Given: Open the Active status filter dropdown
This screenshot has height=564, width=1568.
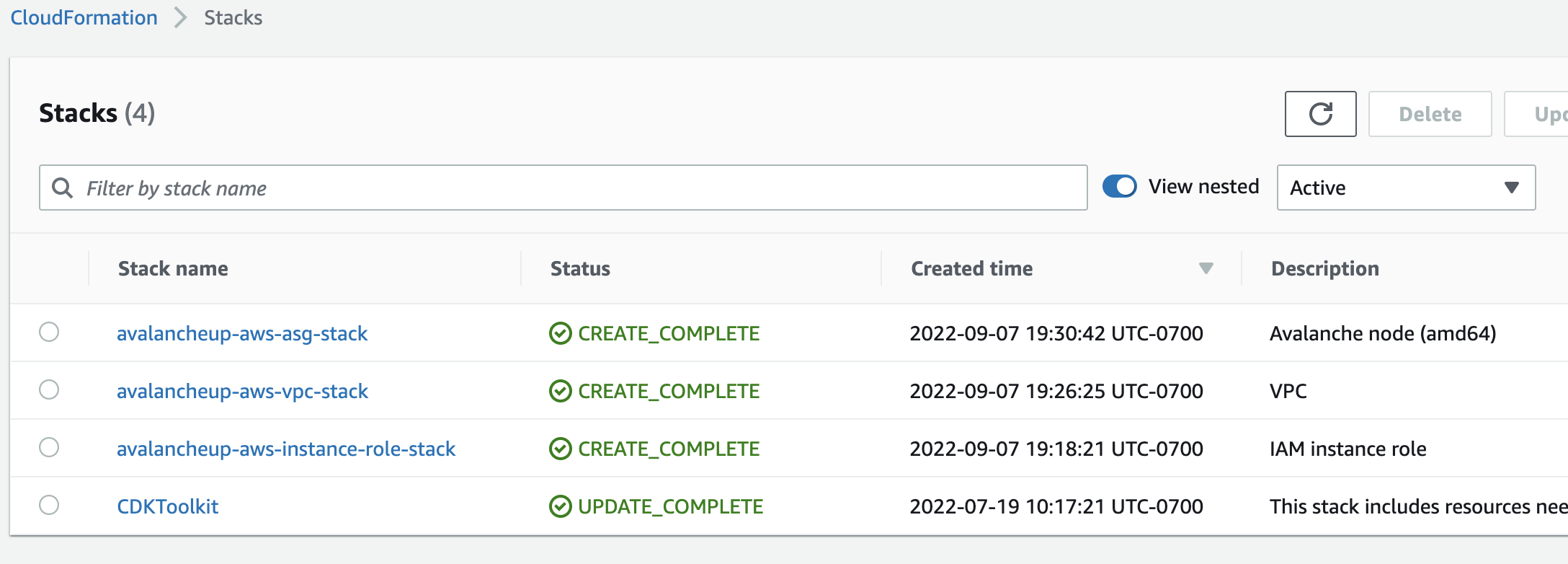Looking at the screenshot, I should 1405,188.
